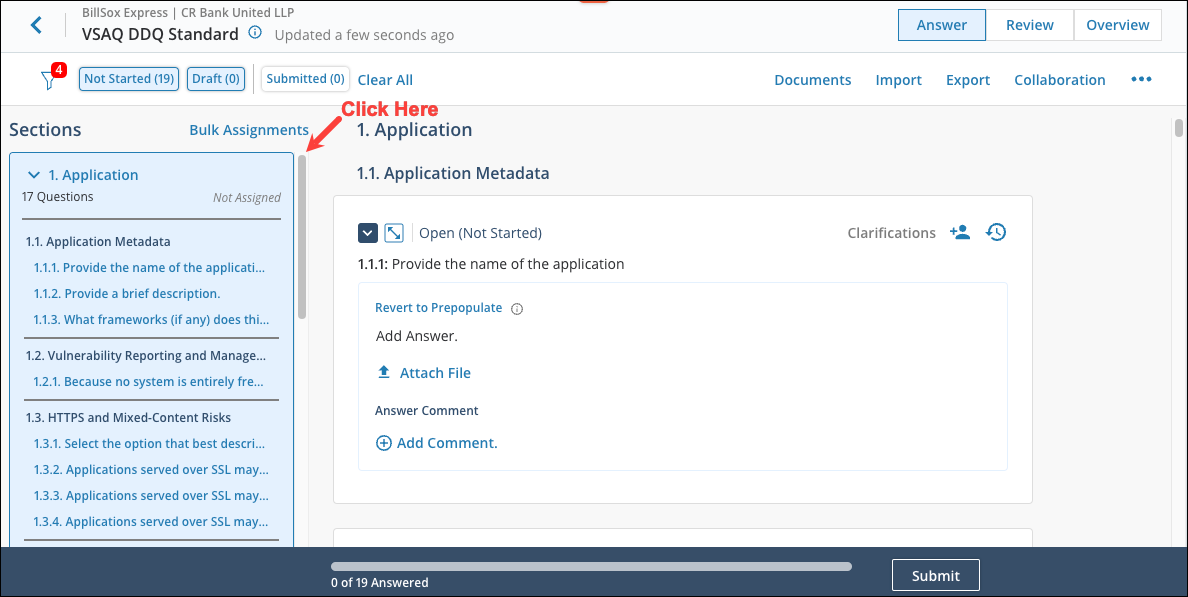Toggle the Draft (0) filter
The height and width of the screenshot is (597, 1188).
[x=215, y=79]
